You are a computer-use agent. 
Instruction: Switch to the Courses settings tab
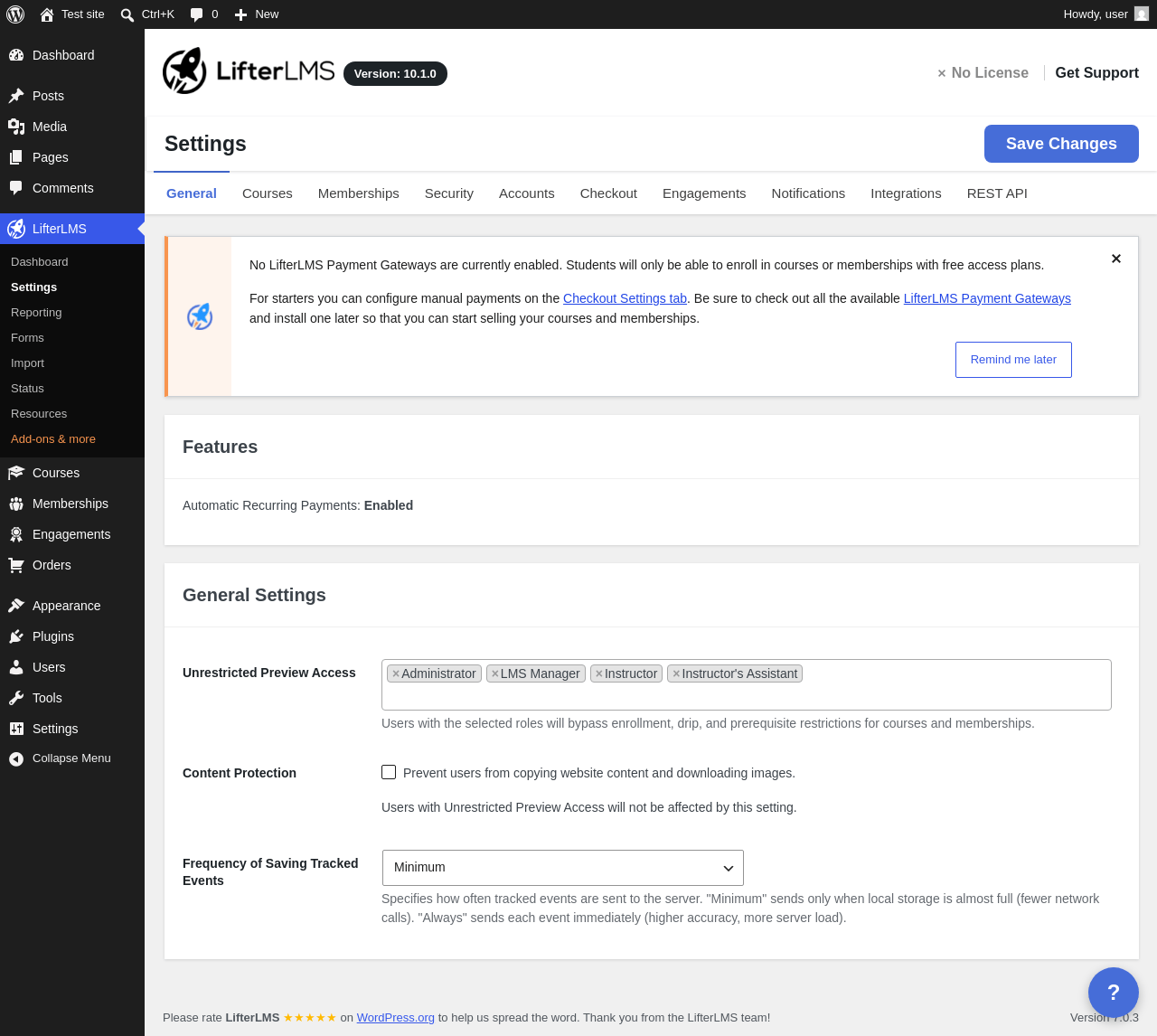click(x=268, y=193)
